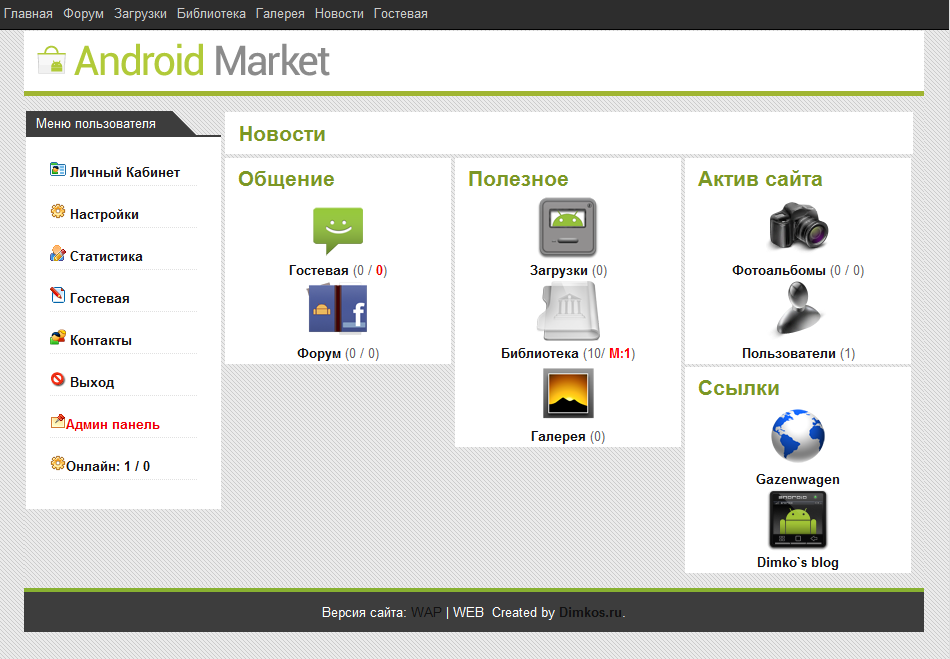Image resolution: width=950 pixels, height=659 pixels.
Task: Click the red Выход stop icon
Action: click(x=58, y=379)
